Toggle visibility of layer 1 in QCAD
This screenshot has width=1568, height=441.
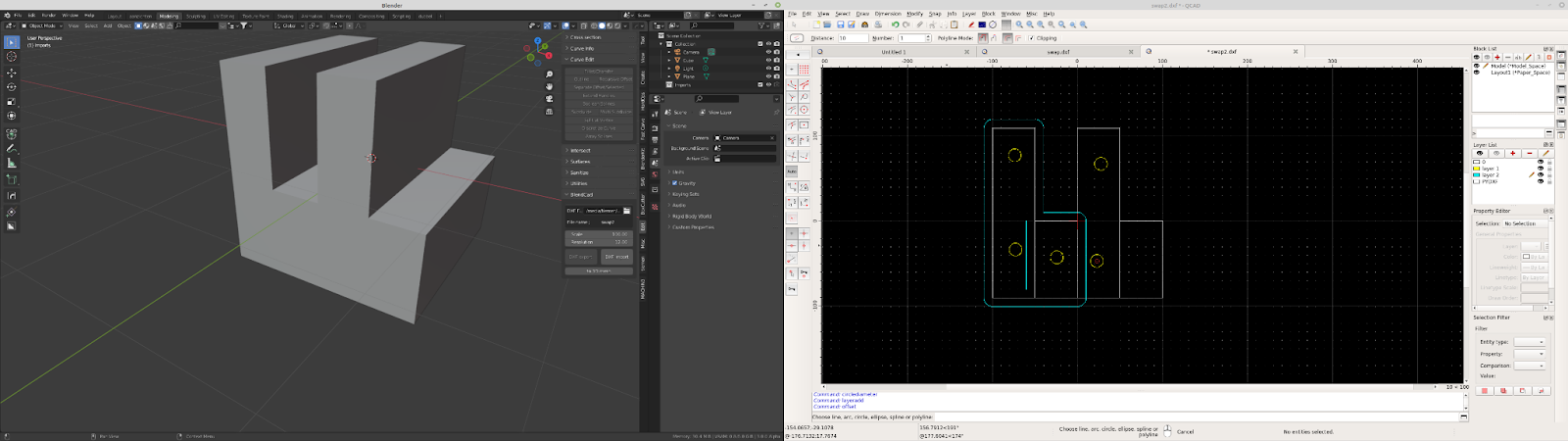coord(1540,169)
